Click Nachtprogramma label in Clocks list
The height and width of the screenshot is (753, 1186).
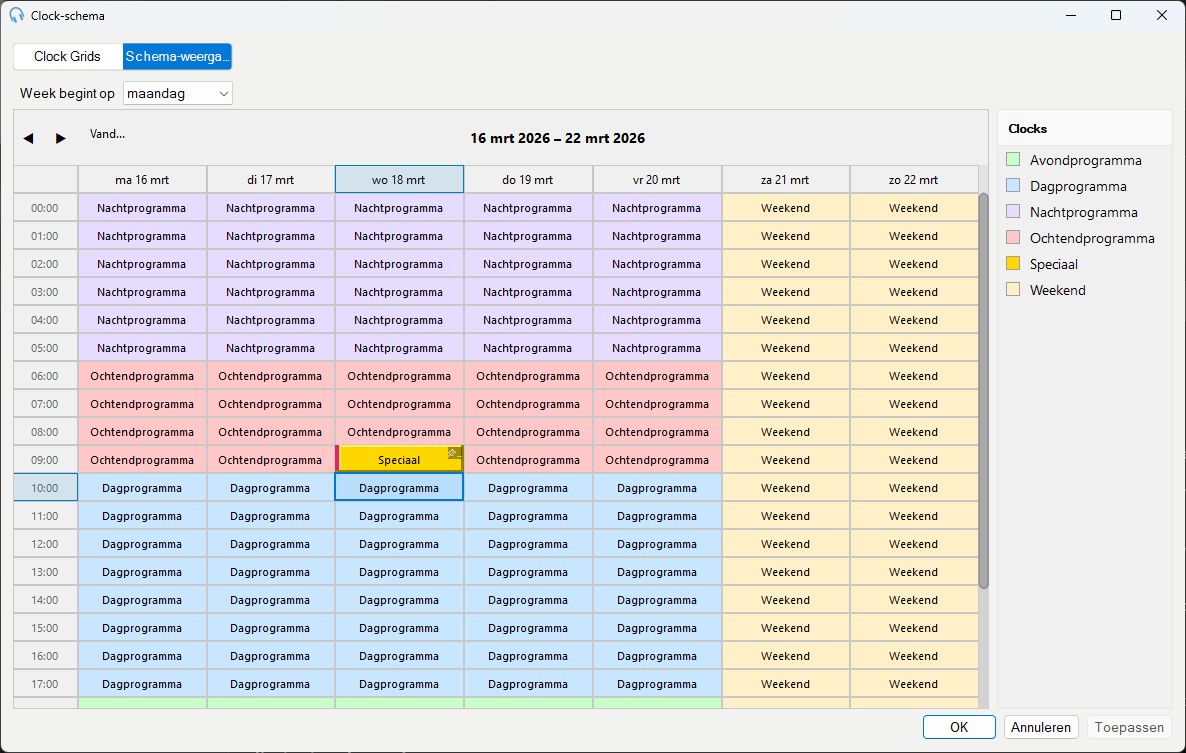(1083, 212)
